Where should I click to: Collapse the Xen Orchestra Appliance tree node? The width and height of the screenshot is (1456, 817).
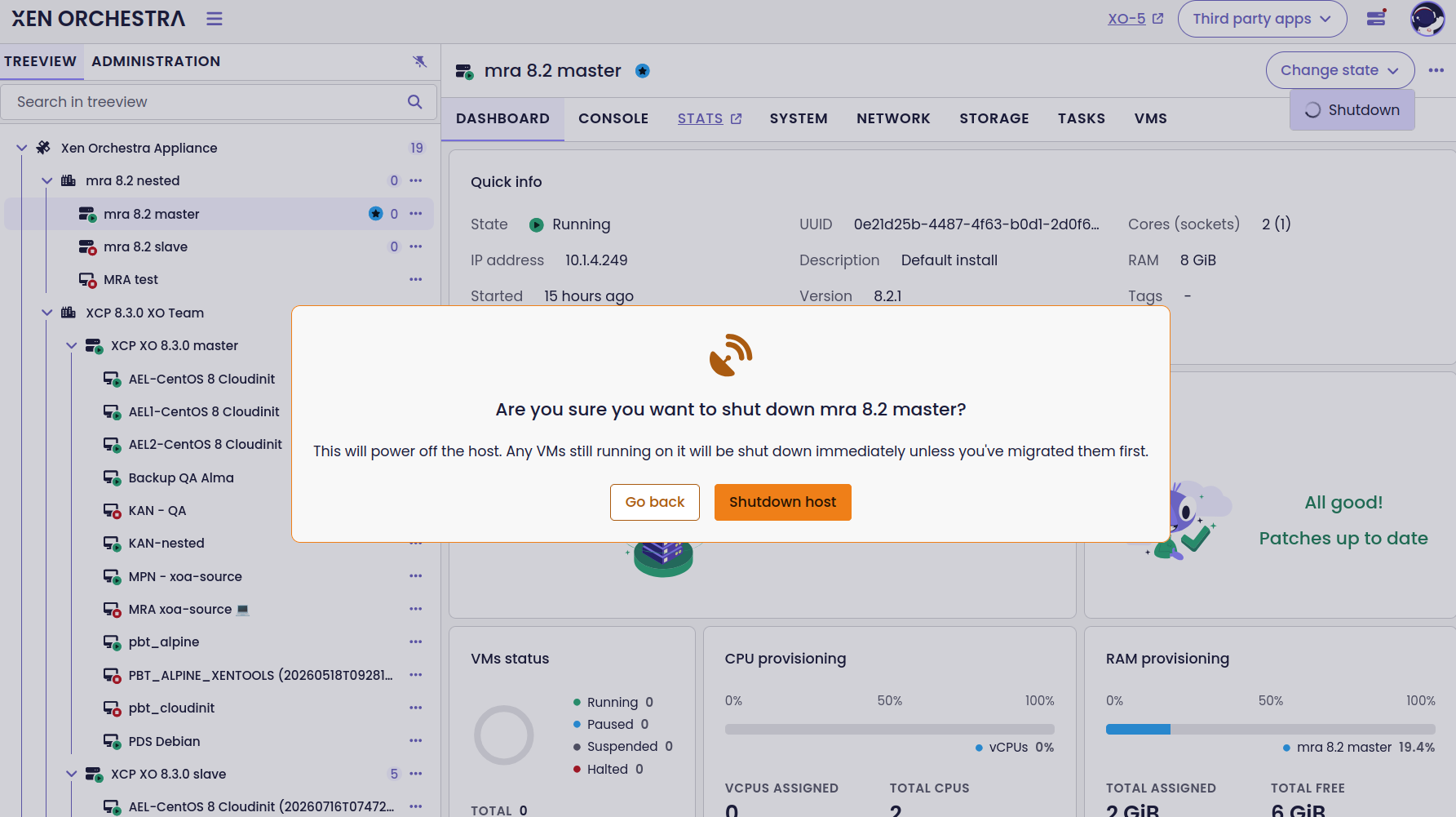[22, 148]
